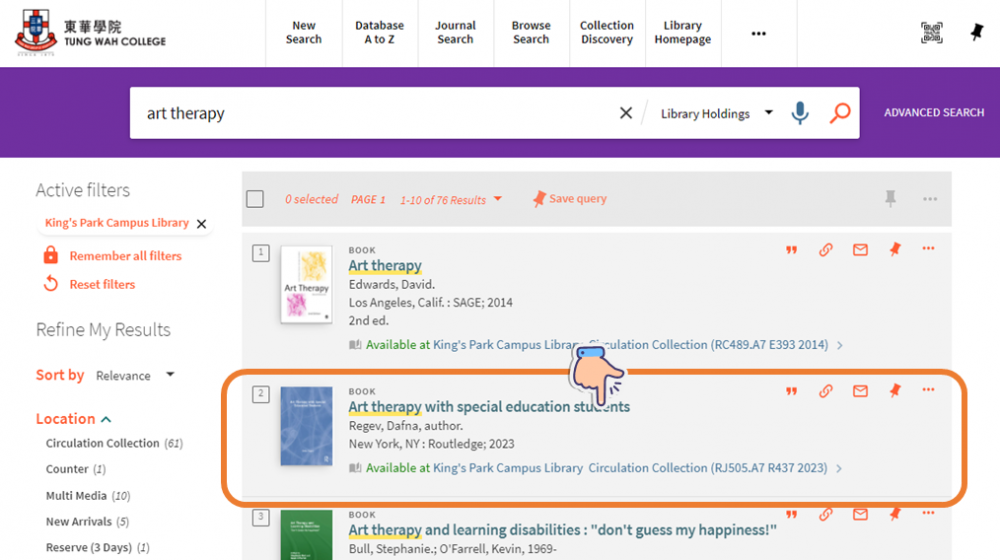Pin the learning disabilities book record
This screenshot has width=1000, height=560.
[895, 513]
